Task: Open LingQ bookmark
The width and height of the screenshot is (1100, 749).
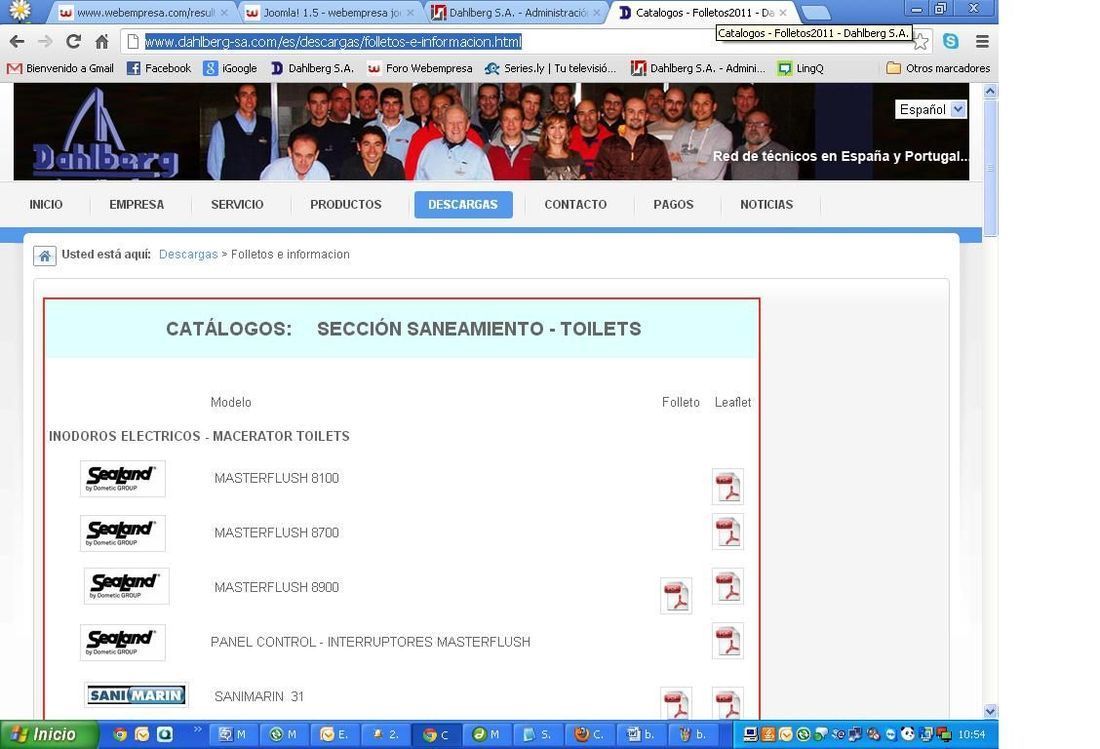Action: [x=800, y=68]
